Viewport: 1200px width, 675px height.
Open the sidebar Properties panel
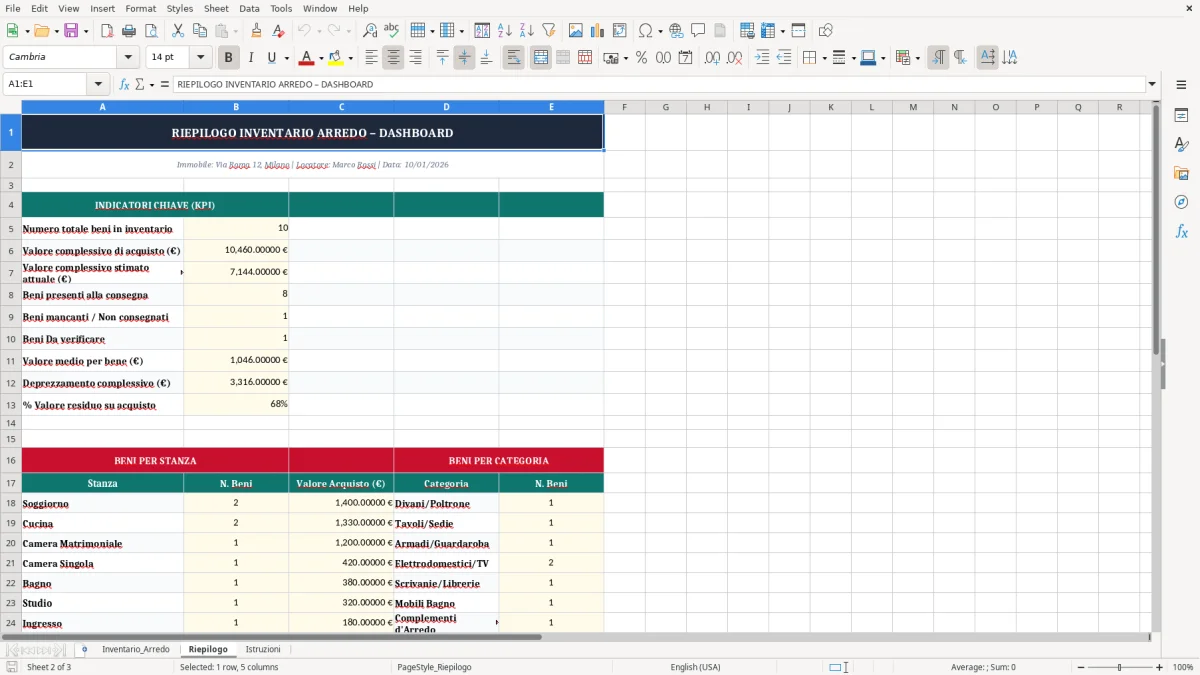point(1181,116)
